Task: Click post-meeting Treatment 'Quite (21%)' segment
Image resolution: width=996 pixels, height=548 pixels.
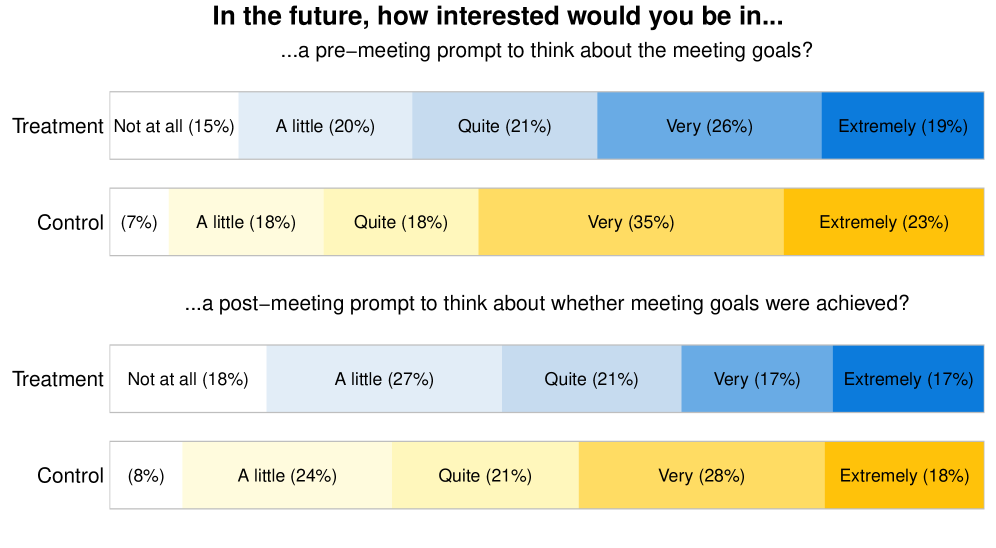Action: [x=591, y=379]
